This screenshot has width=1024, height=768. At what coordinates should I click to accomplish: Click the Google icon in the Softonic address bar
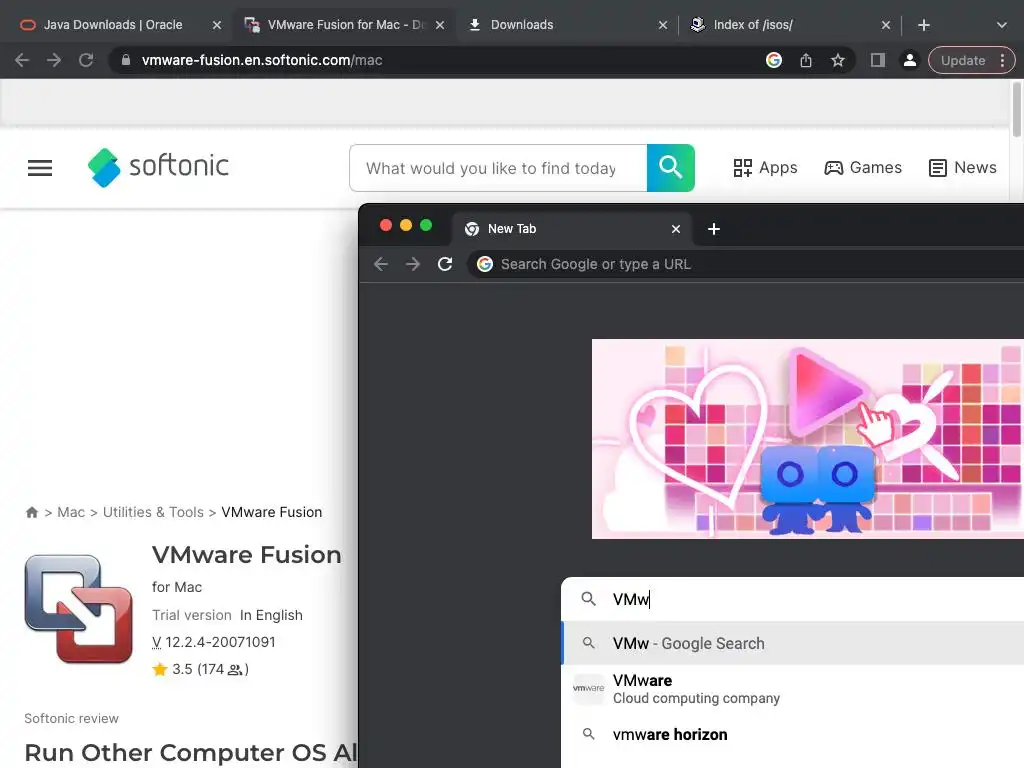(x=774, y=60)
